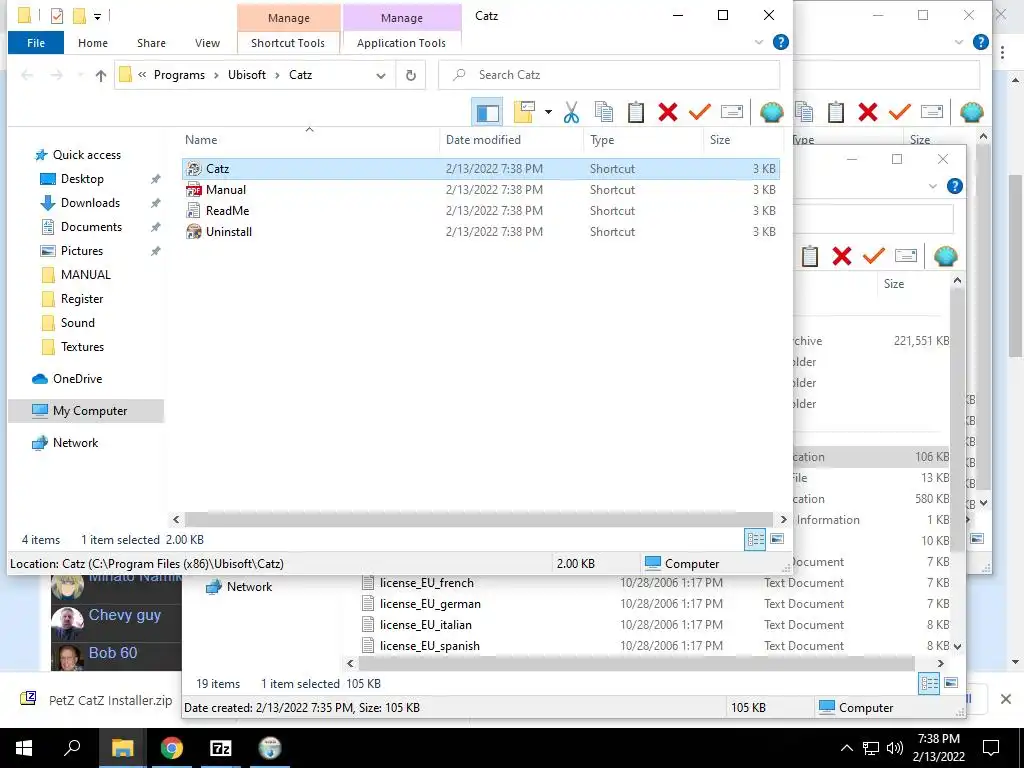Open the new folder icon's dropdown arrow

click(548, 112)
